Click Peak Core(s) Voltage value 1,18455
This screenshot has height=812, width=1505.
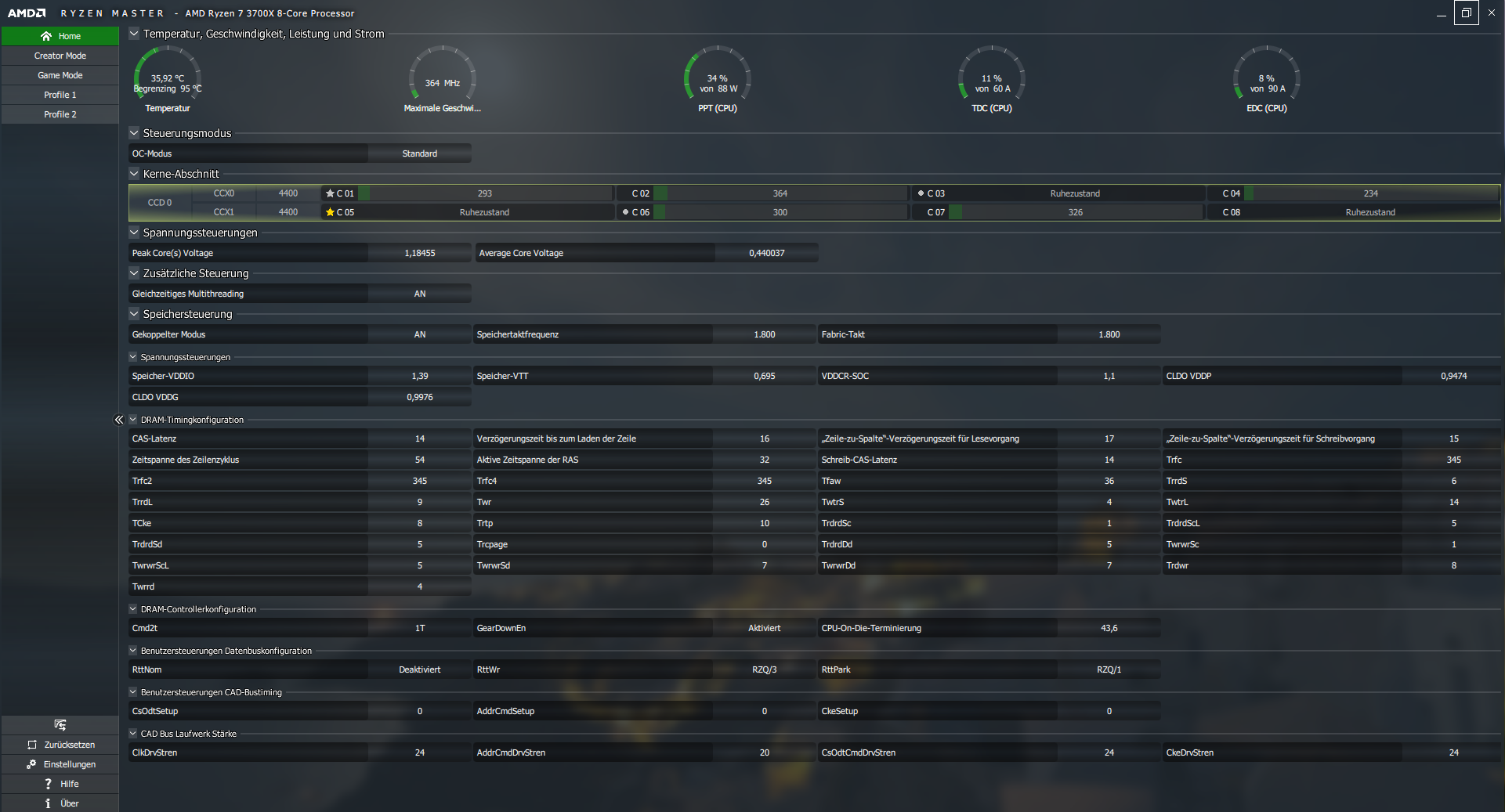tap(420, 253)
